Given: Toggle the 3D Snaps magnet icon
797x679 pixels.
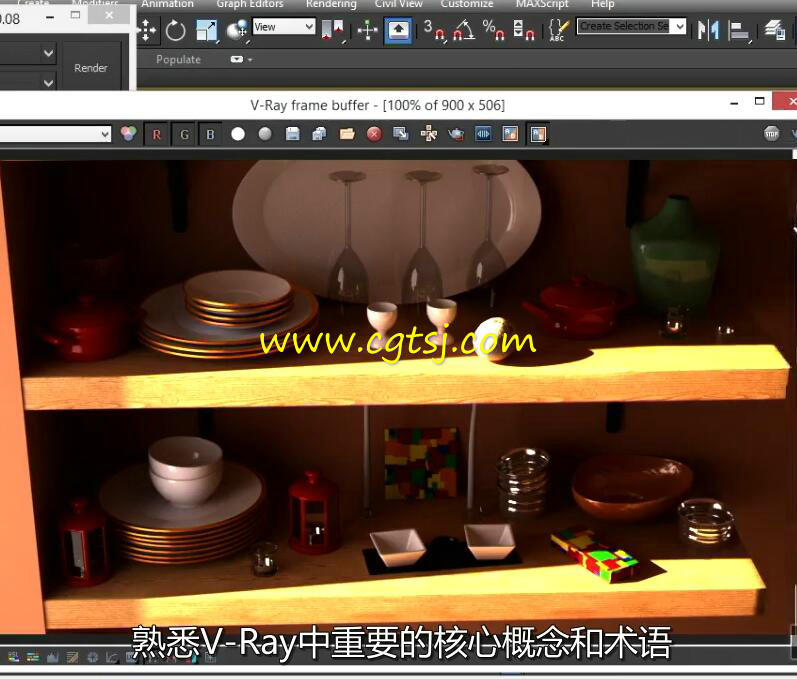Looking at the screenshot, I should [435, 30].
